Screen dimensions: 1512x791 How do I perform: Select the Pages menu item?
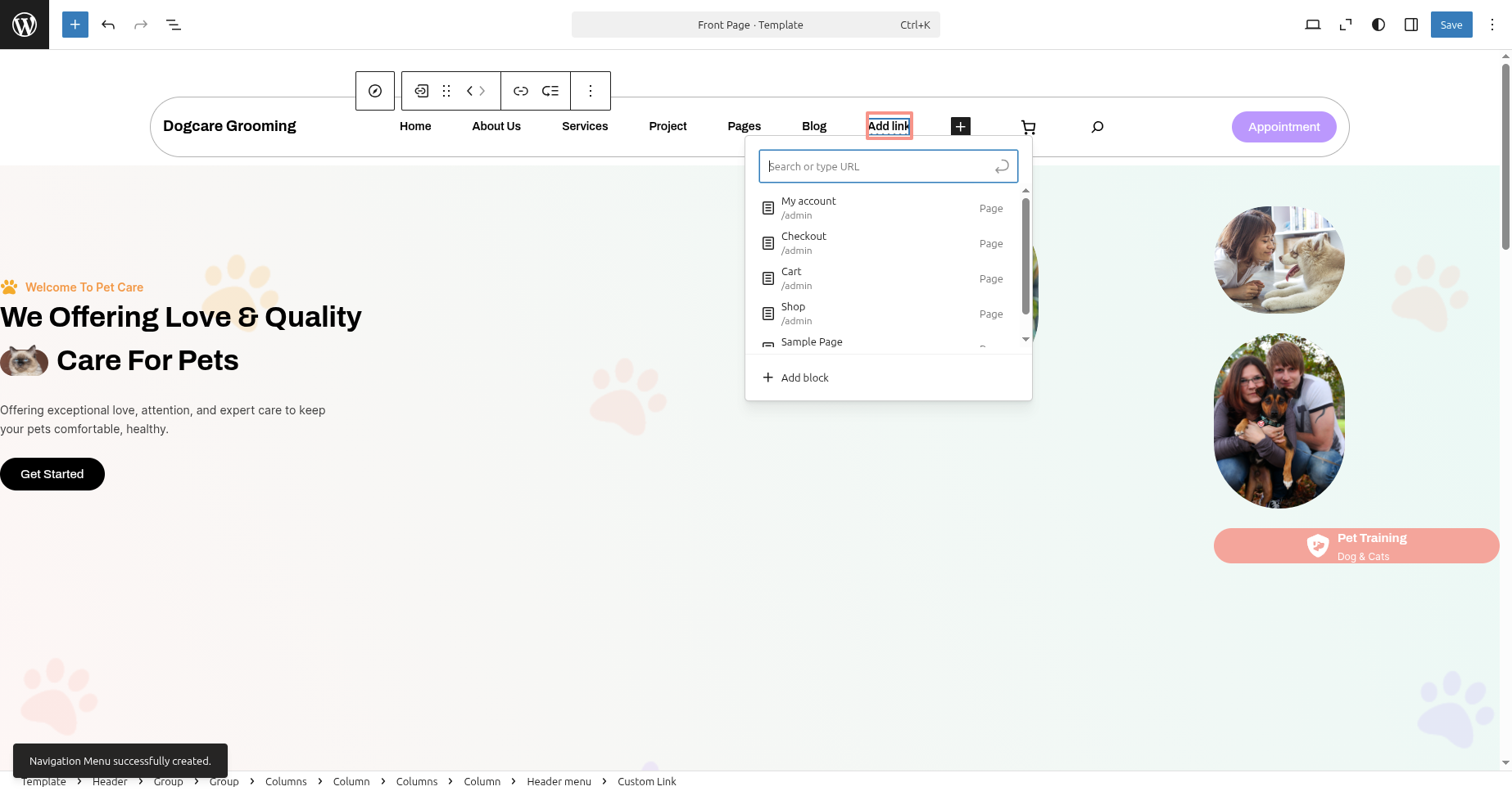(744, 126)
